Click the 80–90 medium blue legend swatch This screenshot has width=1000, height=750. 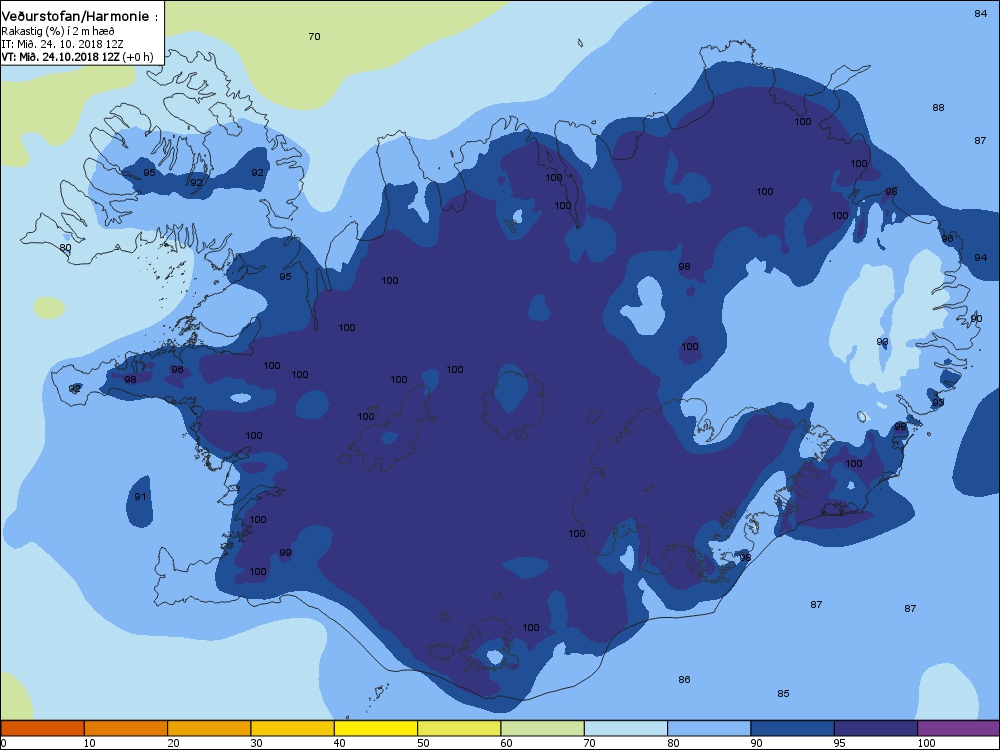709,728
